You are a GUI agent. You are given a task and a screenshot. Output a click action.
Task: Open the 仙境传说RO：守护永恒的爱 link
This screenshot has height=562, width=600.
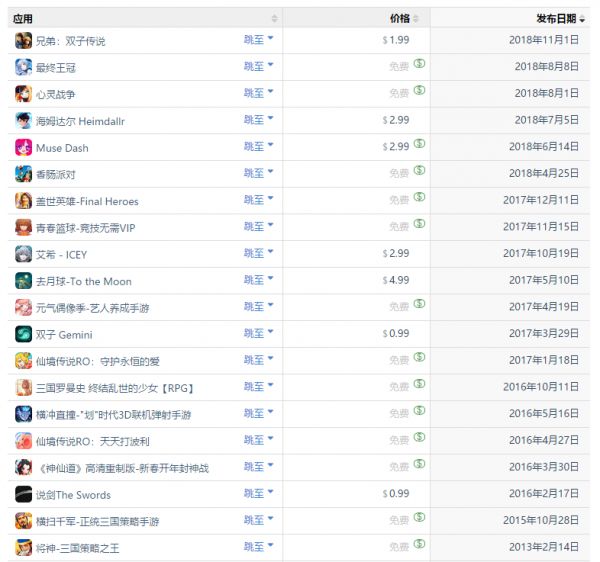pyautogui.click(x=97, y=361)
